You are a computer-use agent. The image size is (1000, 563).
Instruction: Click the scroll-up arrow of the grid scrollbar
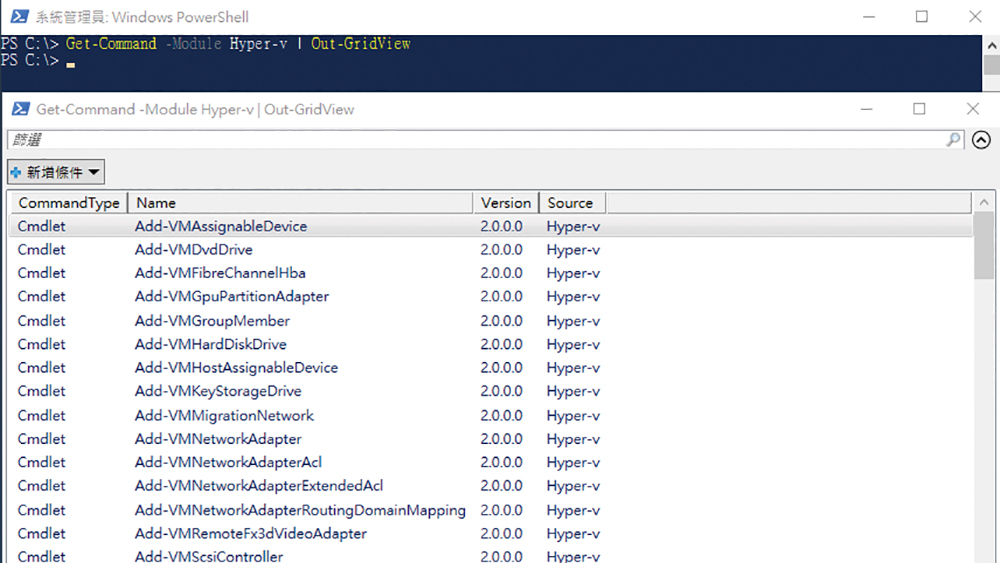984,202
